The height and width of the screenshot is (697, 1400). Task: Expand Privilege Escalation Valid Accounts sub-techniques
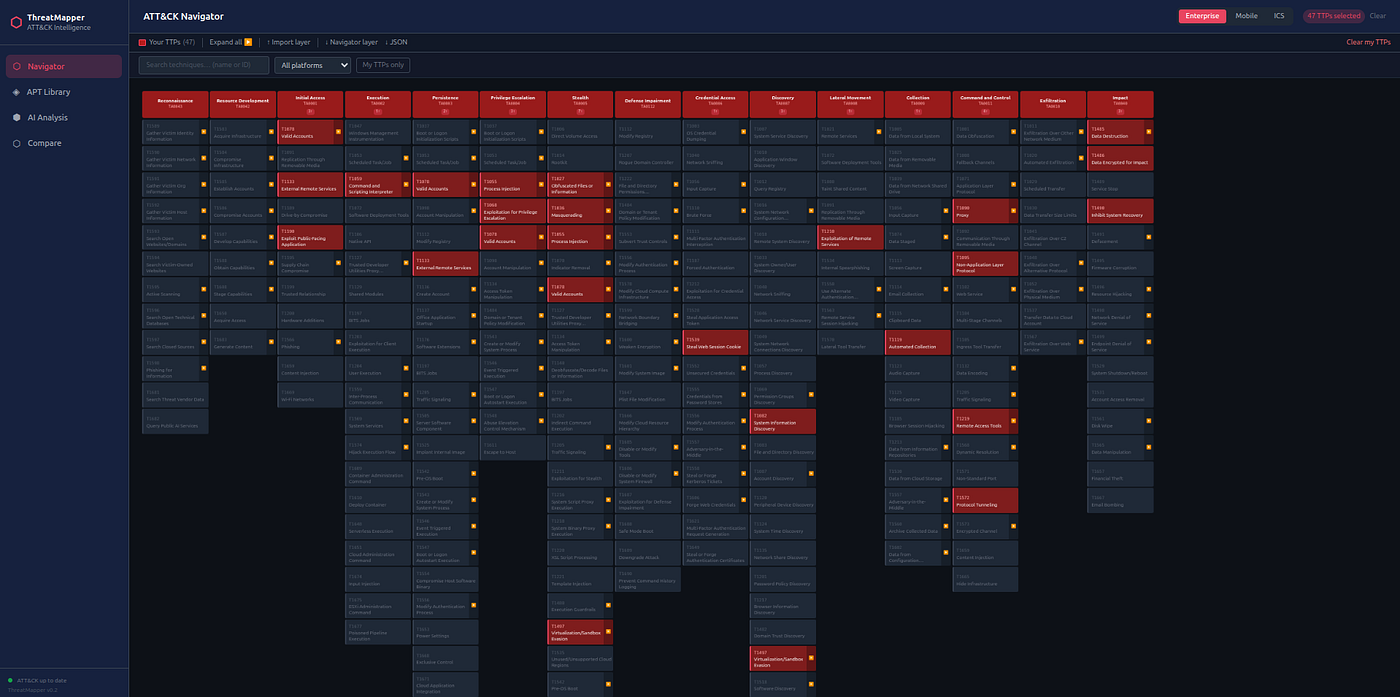(x=542, y=237)
